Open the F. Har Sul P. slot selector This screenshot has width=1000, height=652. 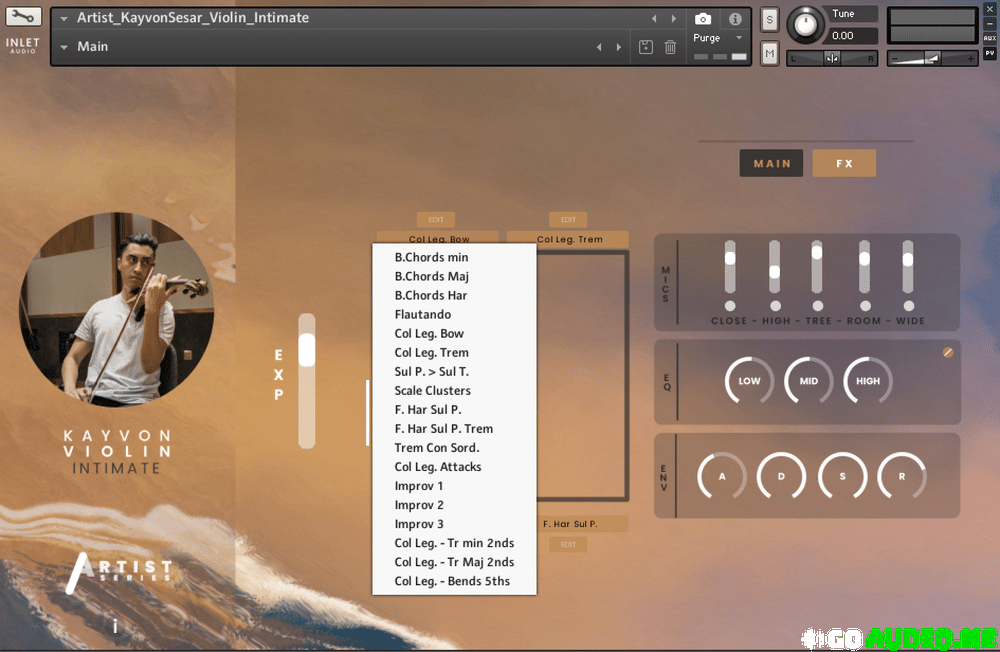[582, 524]
